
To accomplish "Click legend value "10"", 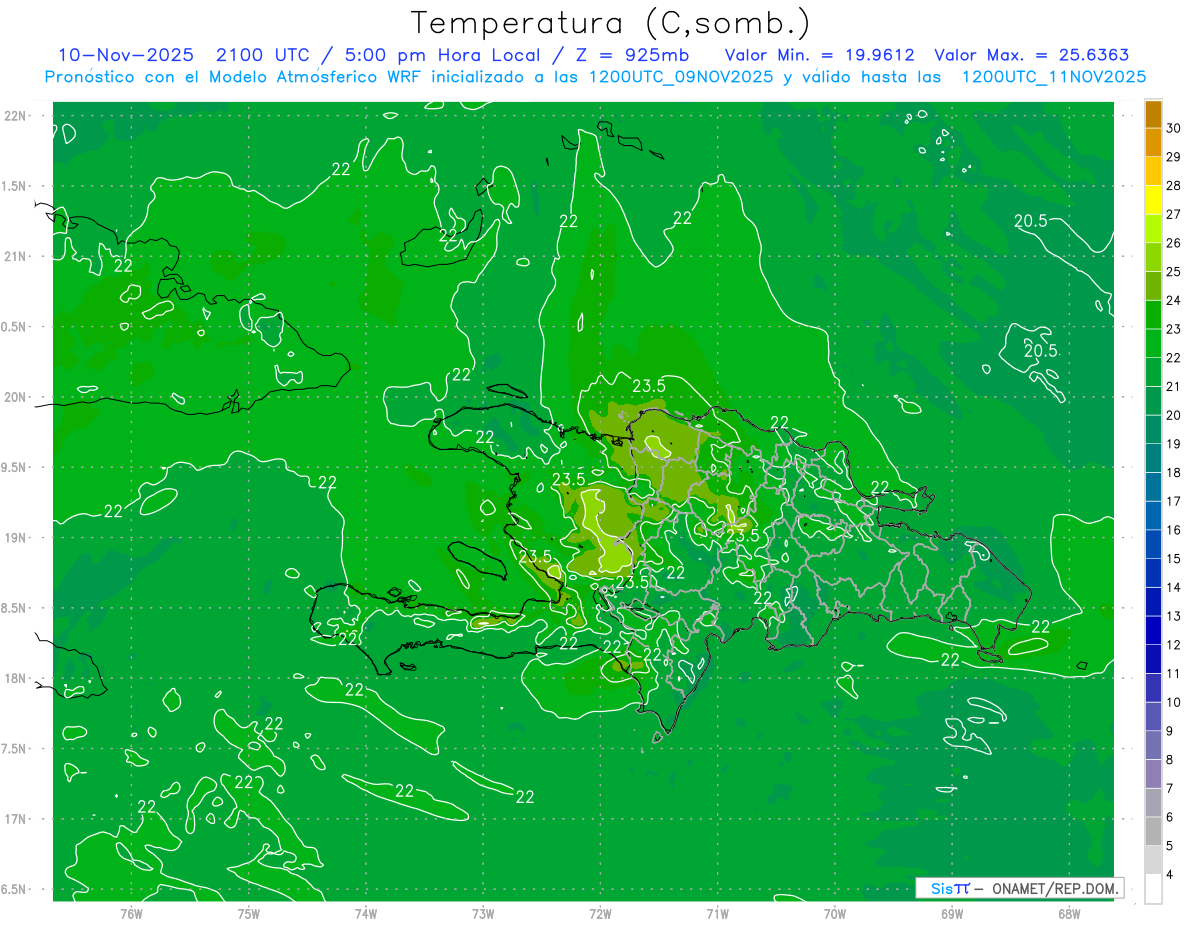I will (1174, 702).
